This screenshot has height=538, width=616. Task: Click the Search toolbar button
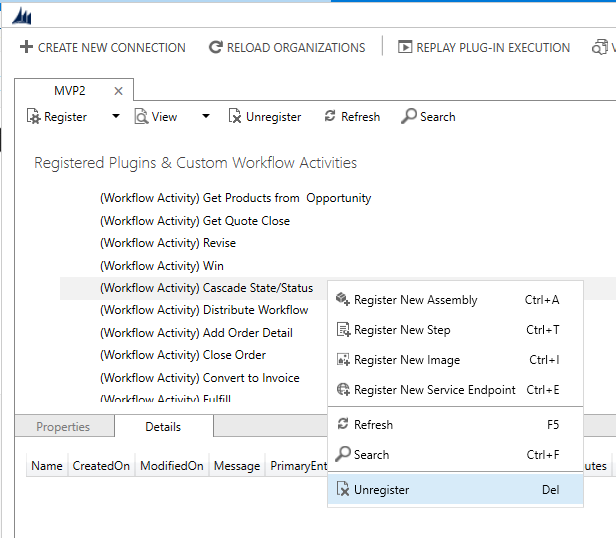point(428,117)
